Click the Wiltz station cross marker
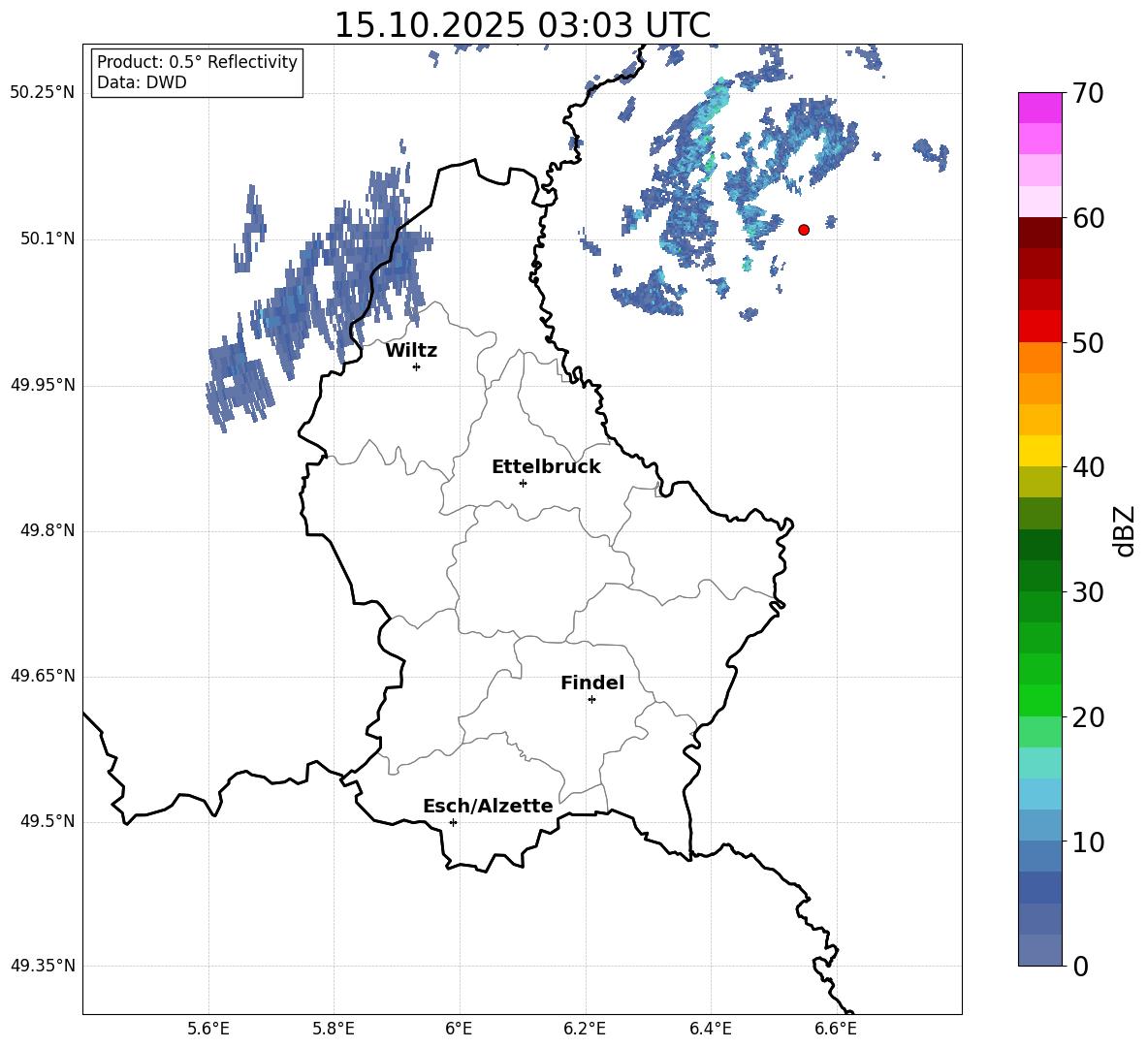1148x1048 pixels. [417, 366]
